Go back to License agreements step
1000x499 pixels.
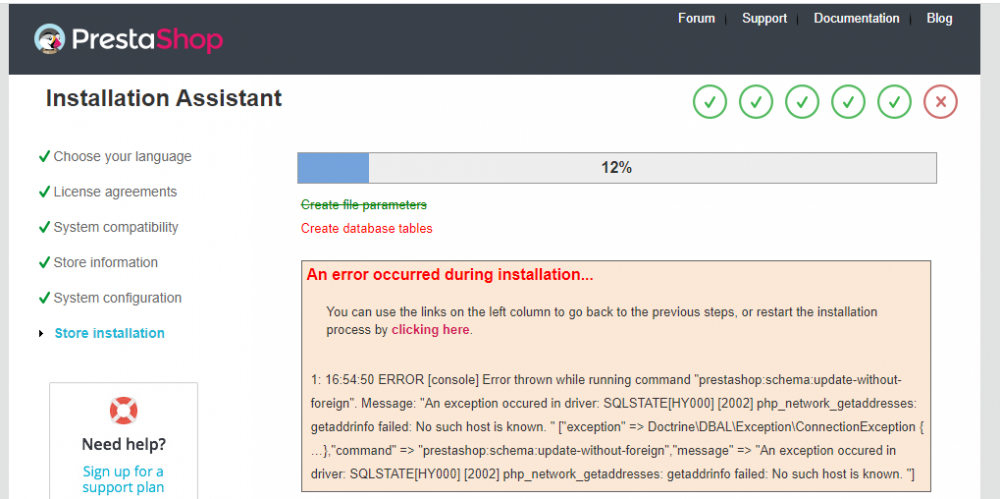(x=115, y=191)
